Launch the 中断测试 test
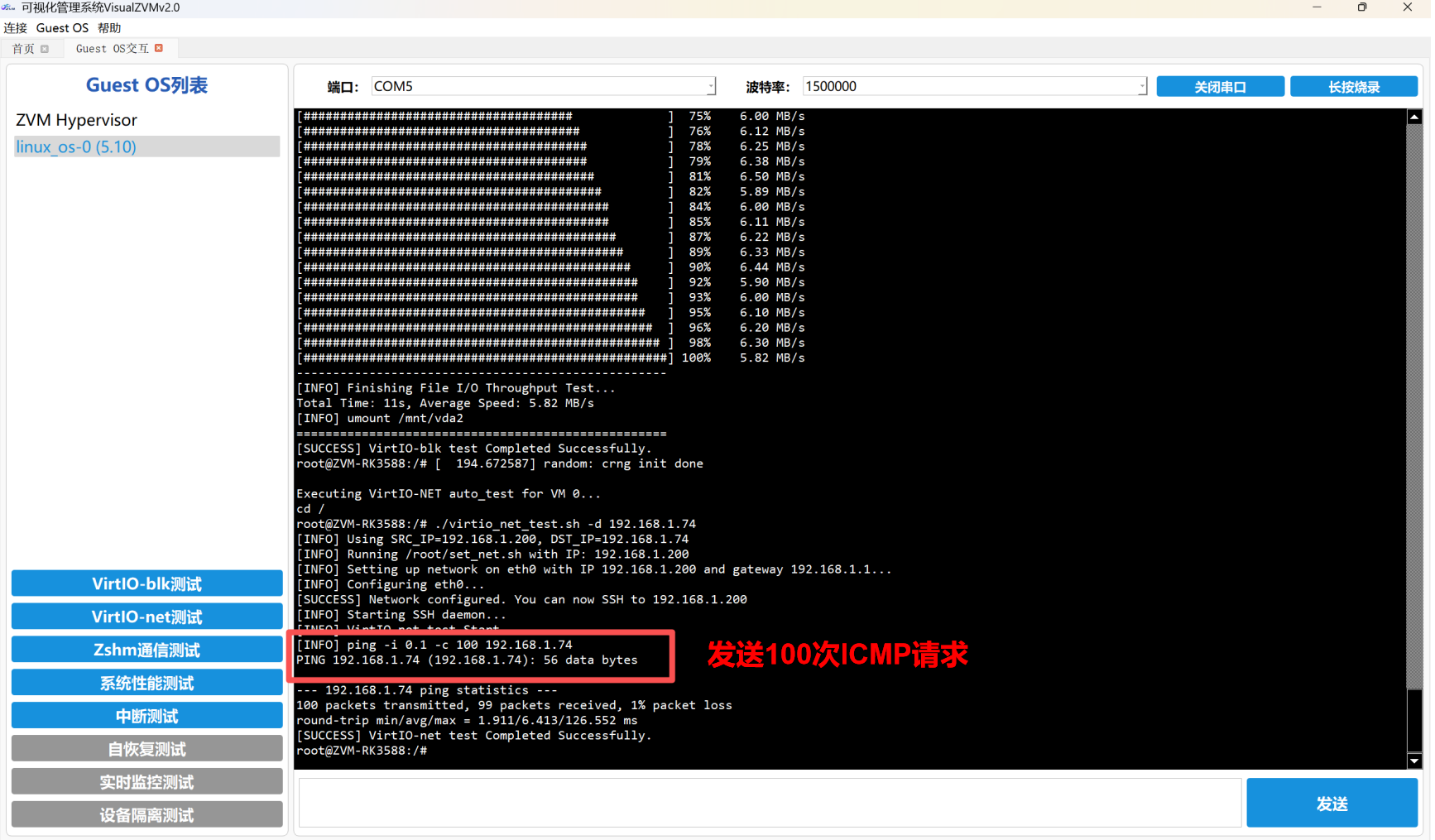 [x=146, y=716]
